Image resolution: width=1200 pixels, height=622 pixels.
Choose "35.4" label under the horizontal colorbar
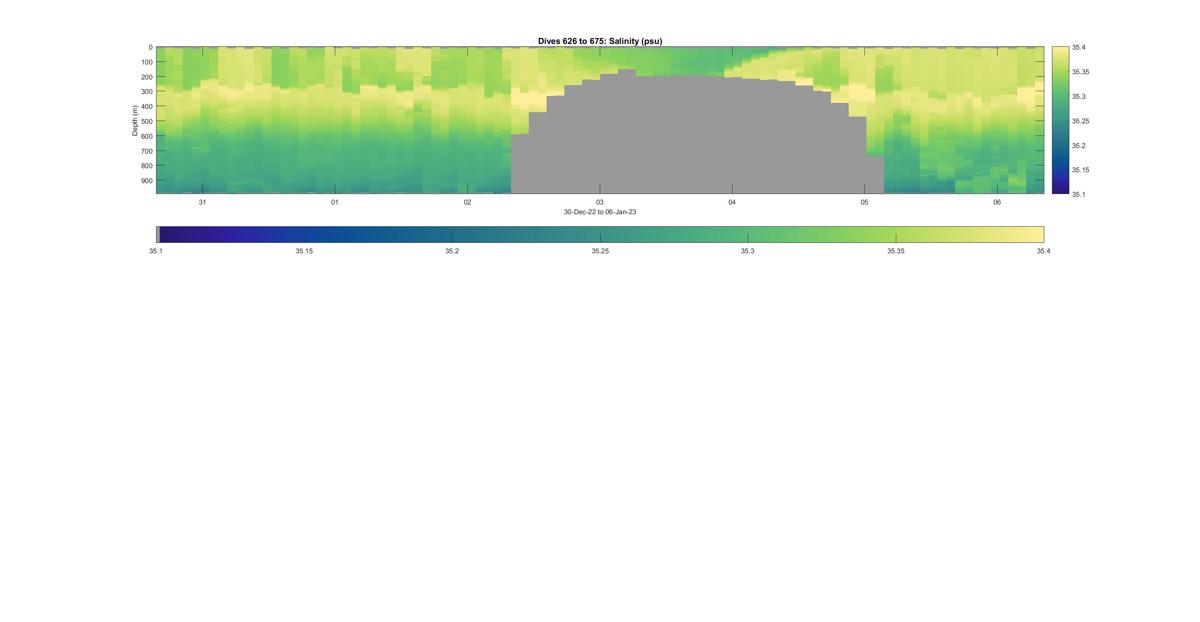pyautogui.click(x=1044, y=251)
